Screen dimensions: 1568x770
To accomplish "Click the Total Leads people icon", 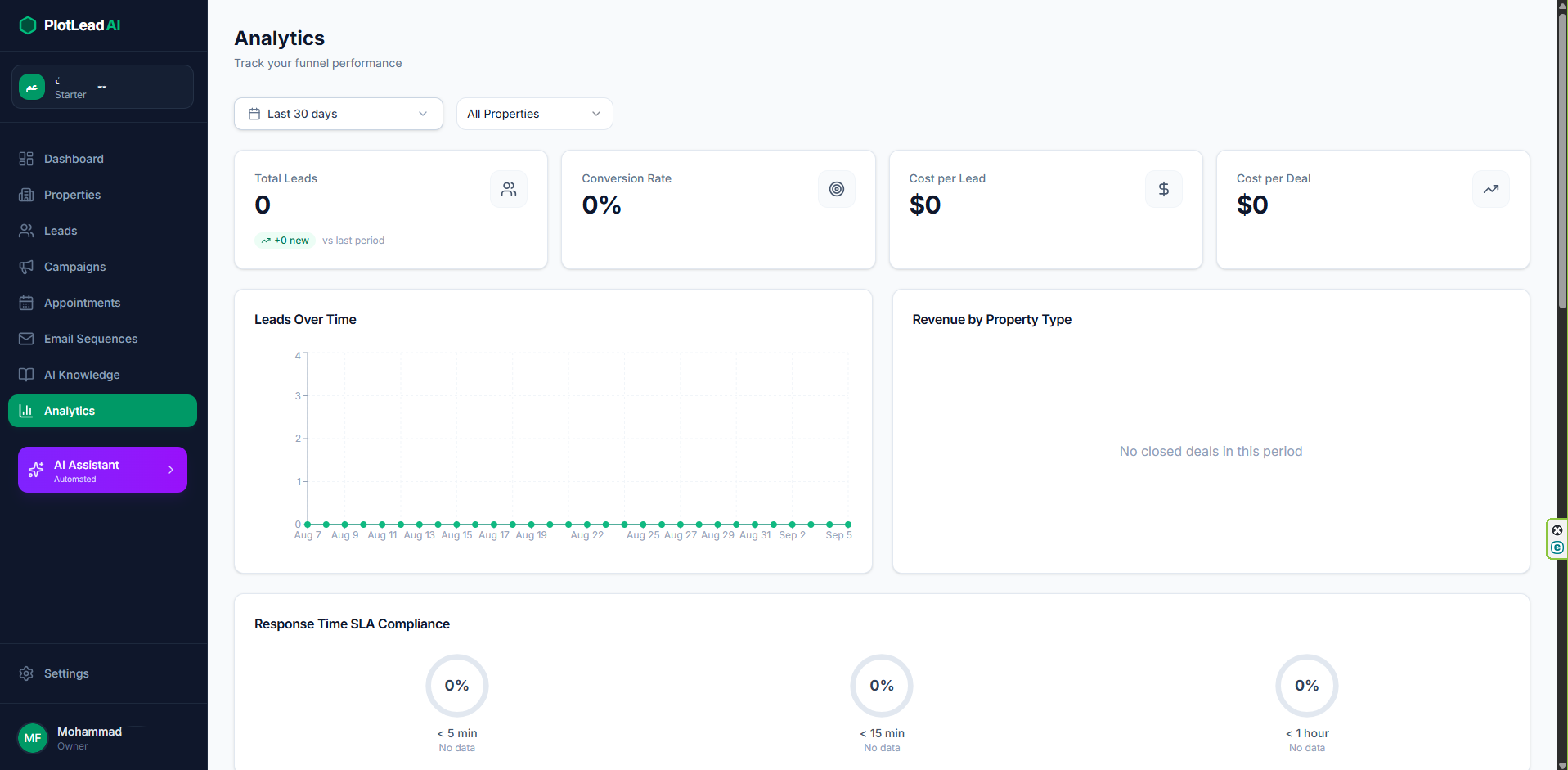I will tap(509, 189).
